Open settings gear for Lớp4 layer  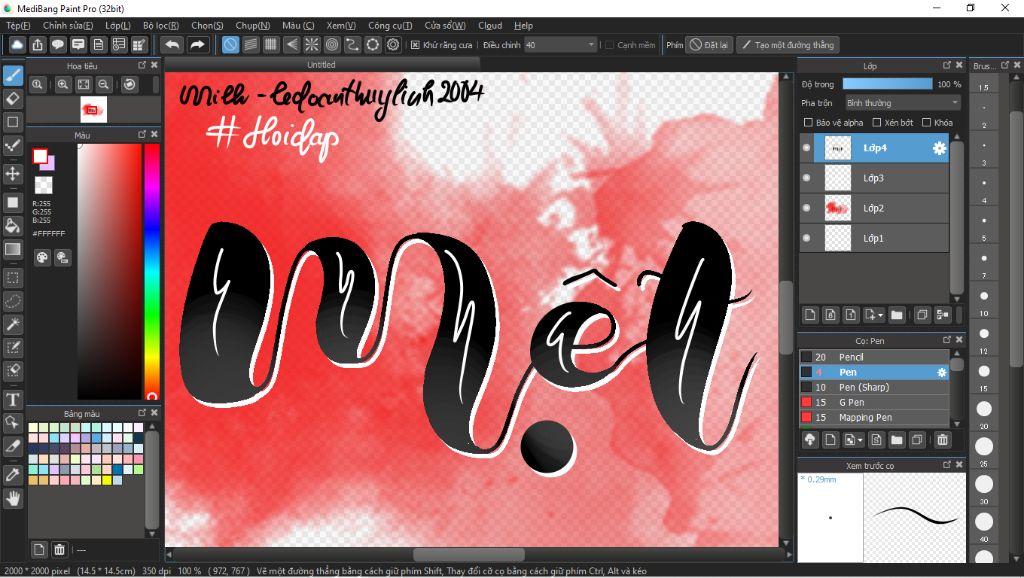coord(939,148)
